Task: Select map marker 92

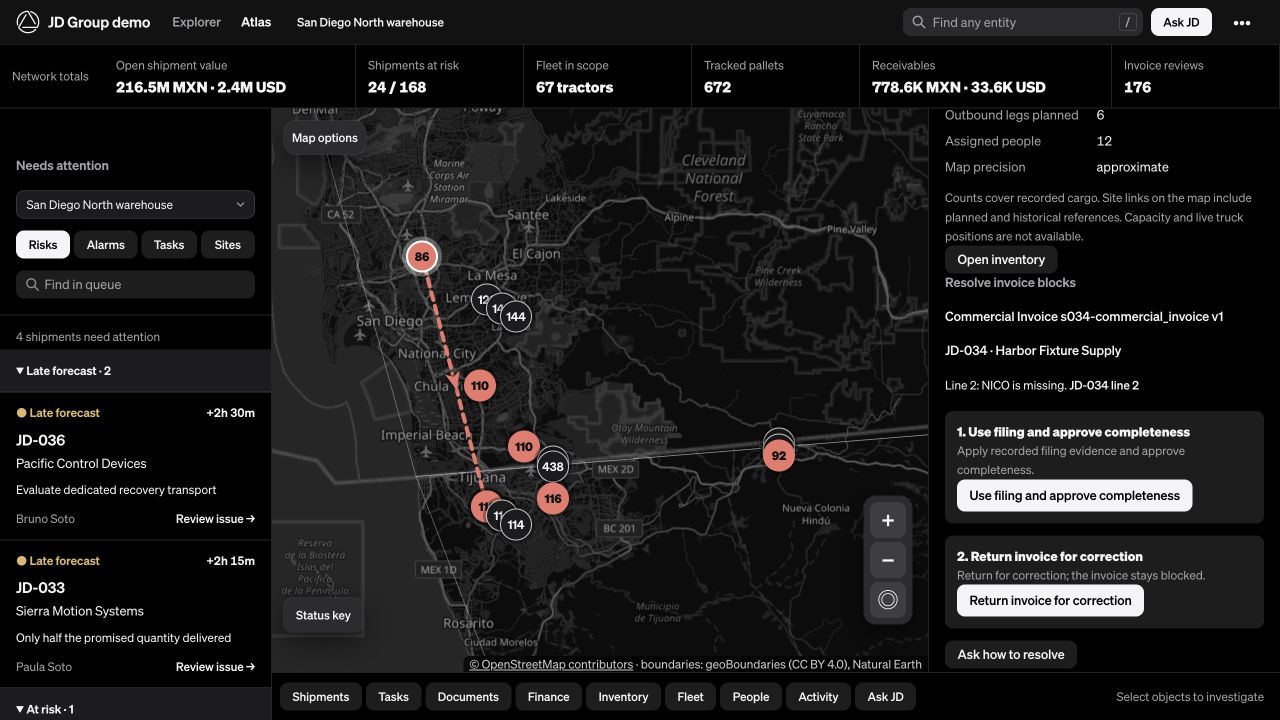Action: pyautogui.click(x=779, y=456)
